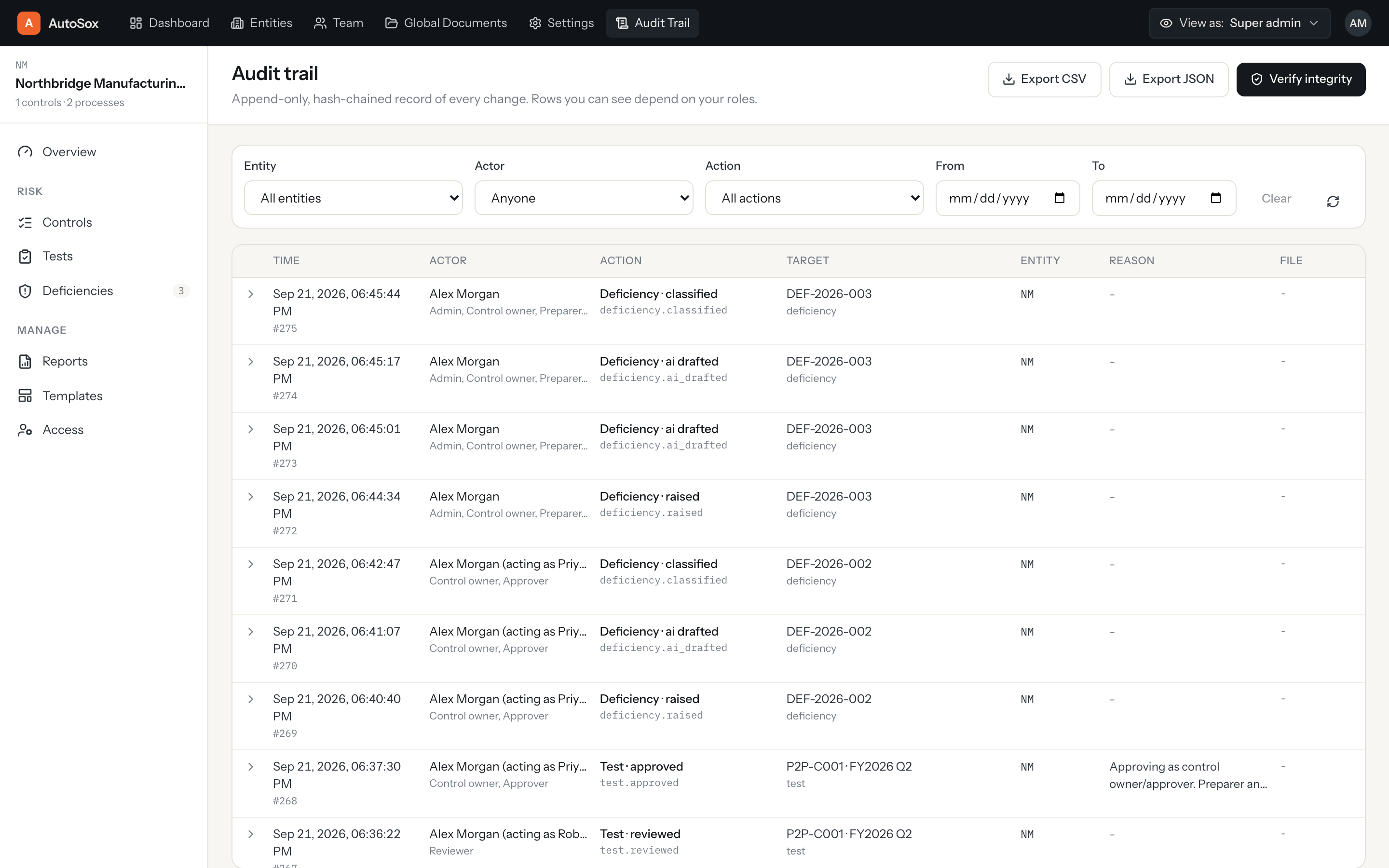Click the TIME column header

[x=286, y=260]
